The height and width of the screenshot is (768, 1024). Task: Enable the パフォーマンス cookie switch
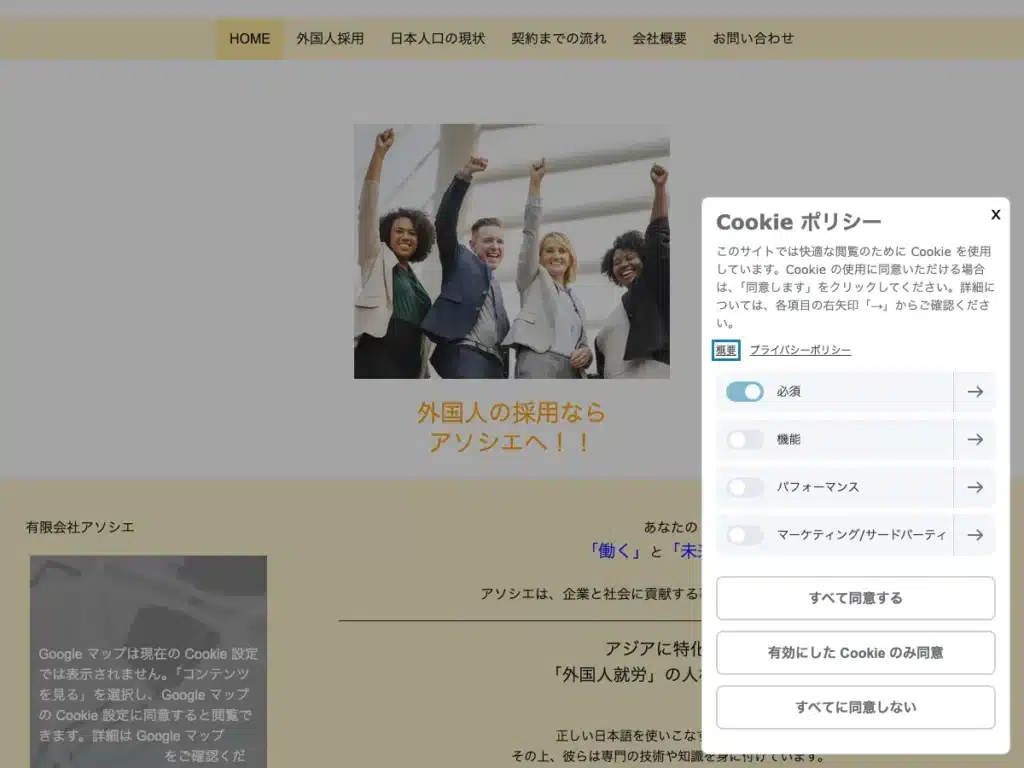point(744,487)
